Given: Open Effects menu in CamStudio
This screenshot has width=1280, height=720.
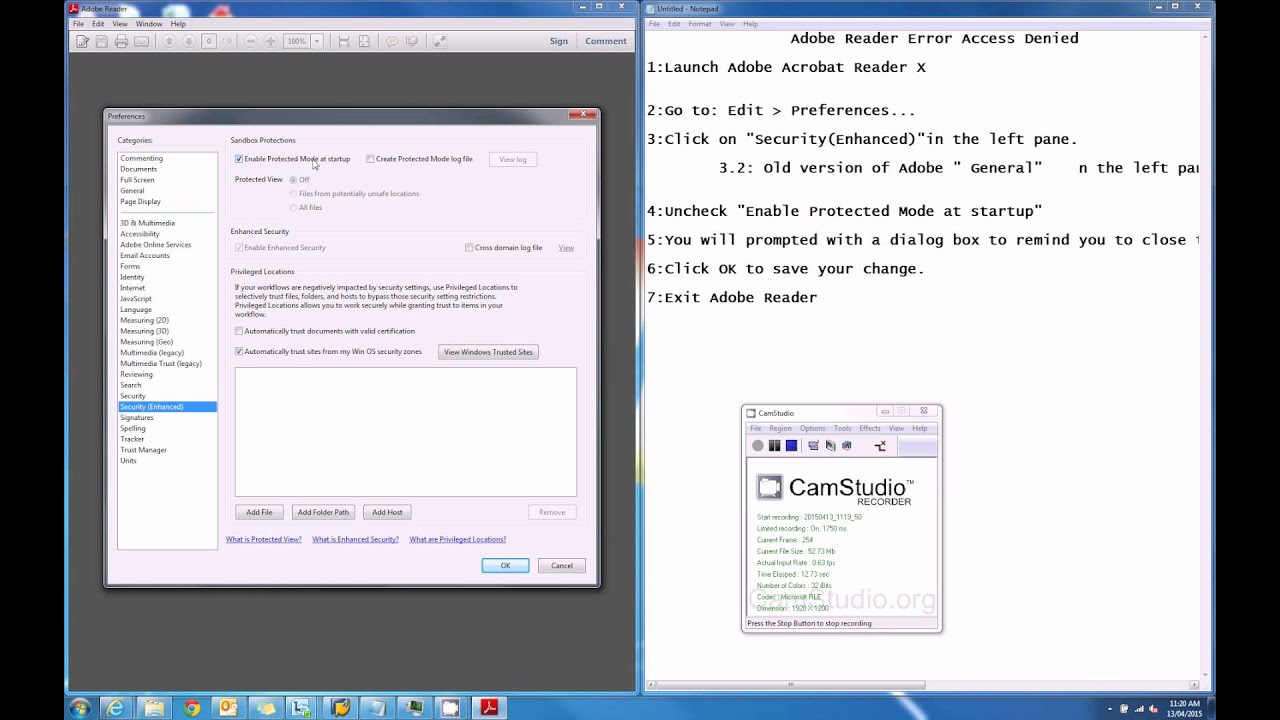Looking at the screenshot, I should (870, 428).
